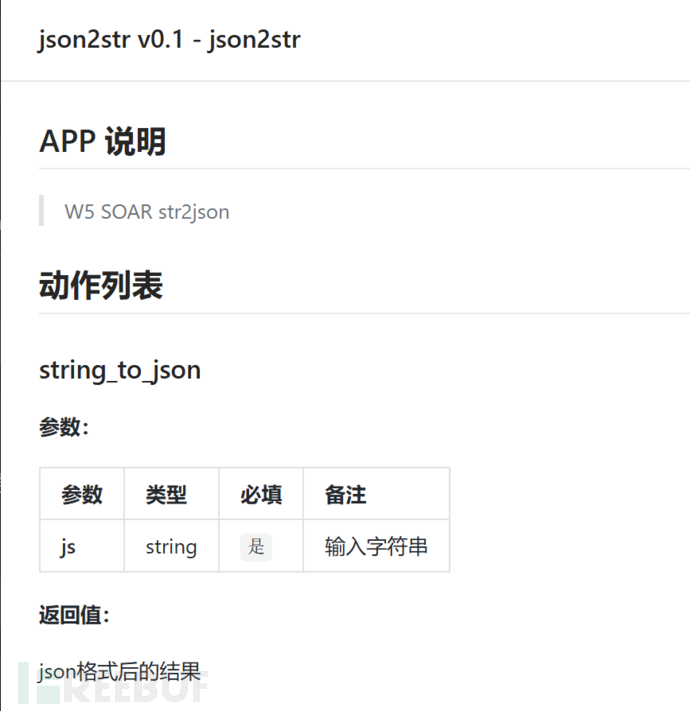Screen dimensions: 690x711
Task: Select the APP 说明 heading
Action: pos(102,141)
